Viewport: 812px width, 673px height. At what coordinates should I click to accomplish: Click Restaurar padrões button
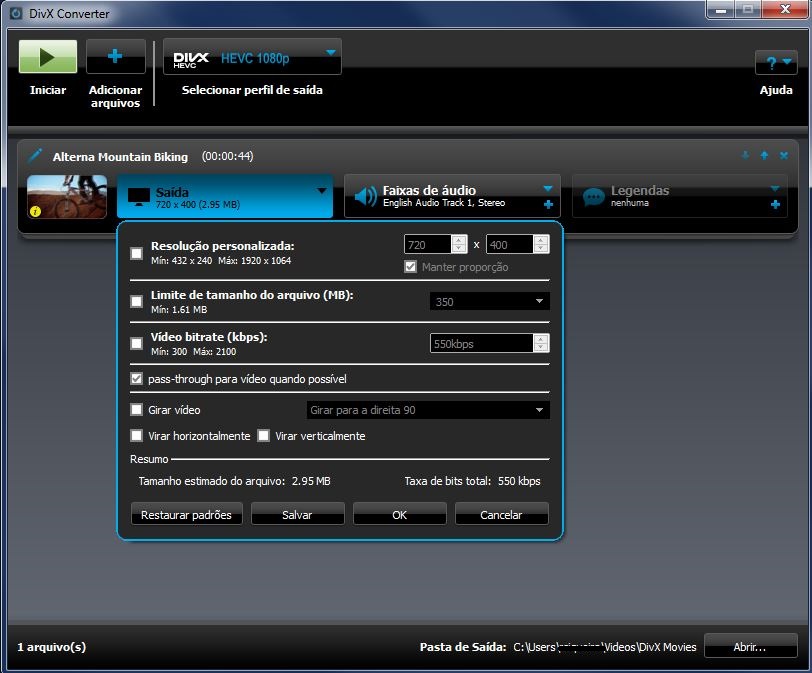(x=186, y=515)
